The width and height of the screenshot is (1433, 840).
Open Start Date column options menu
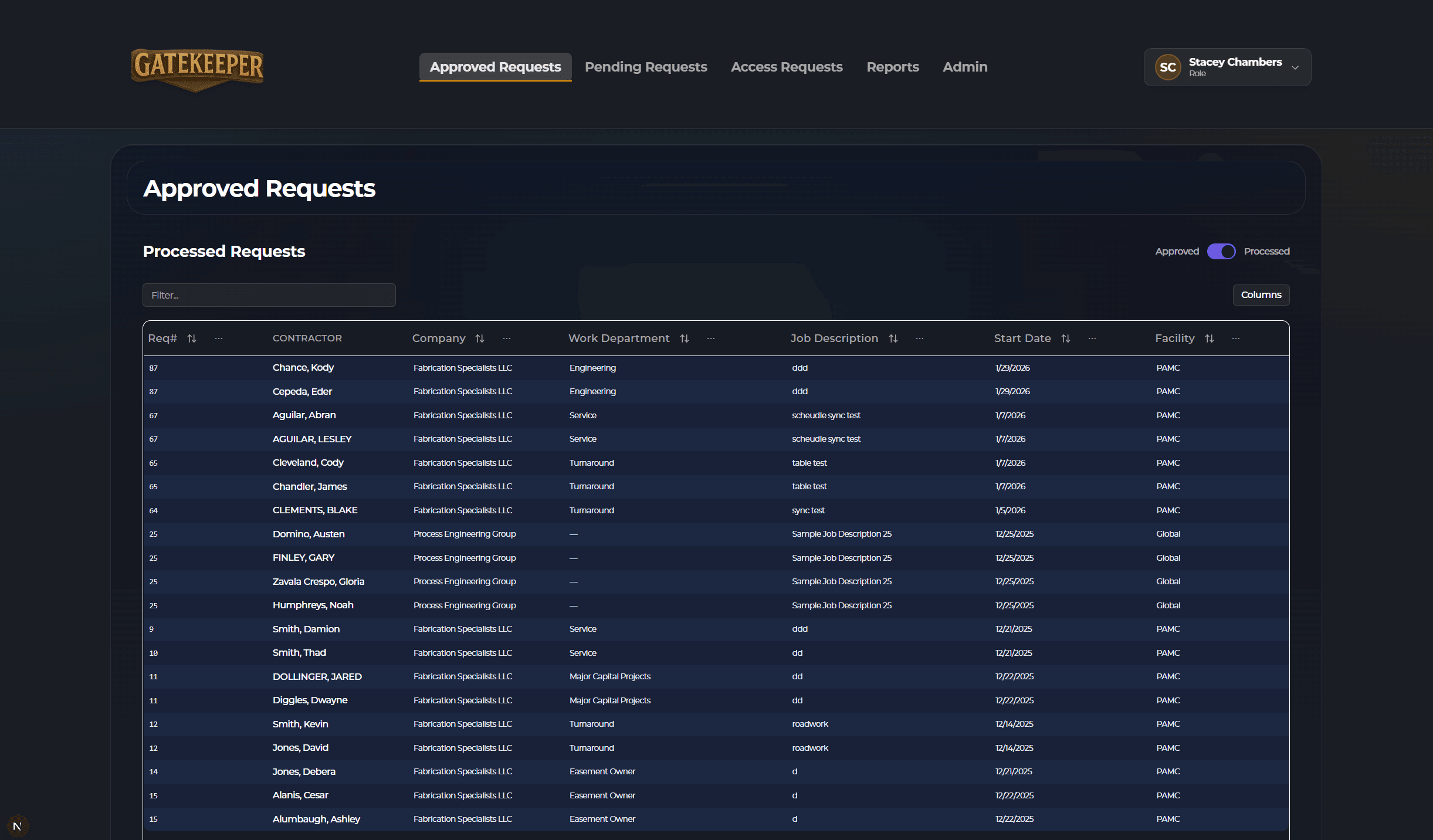(1092, 338)
